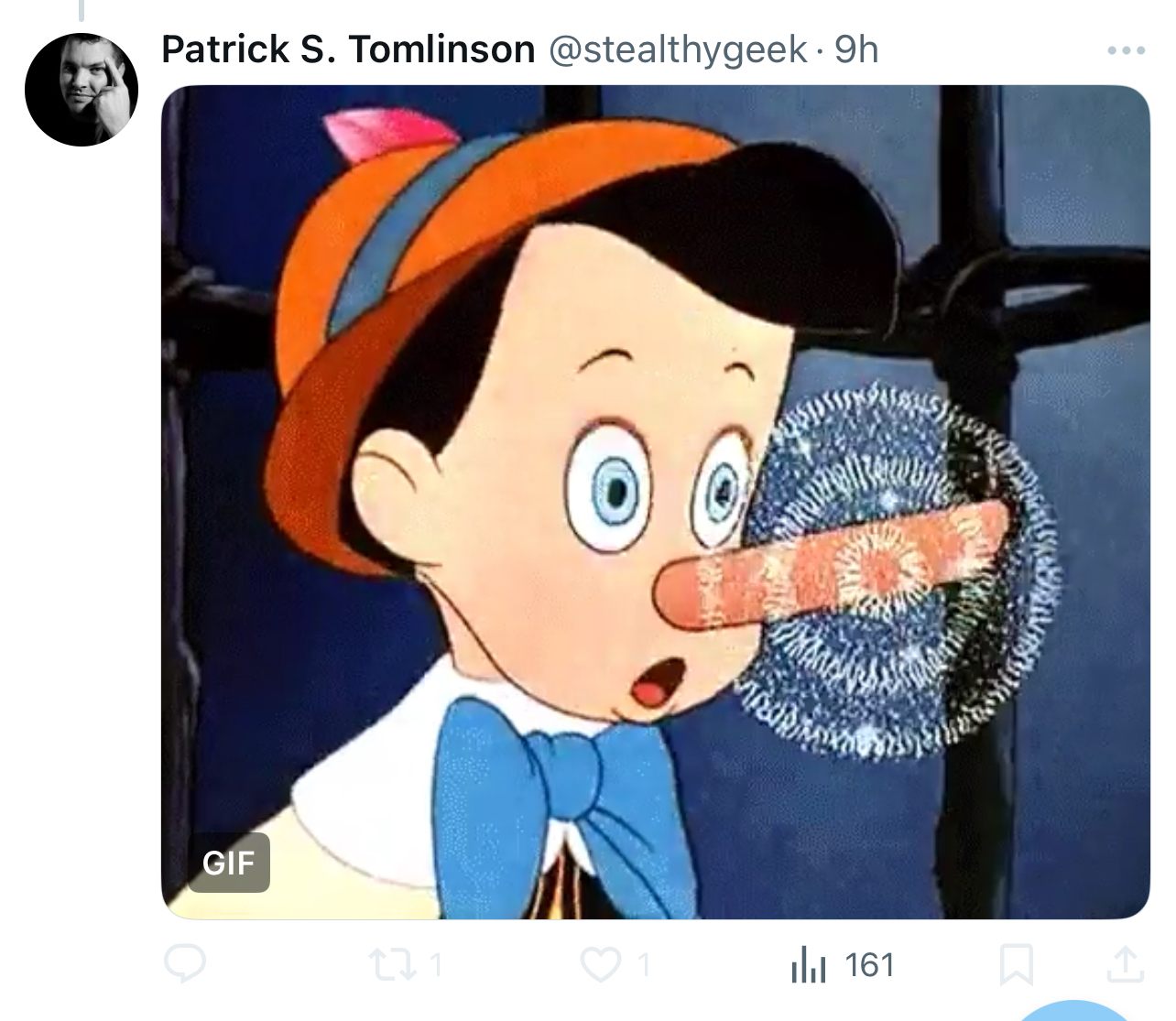Open tweet analytics bar chart icon

click(808, 965)
